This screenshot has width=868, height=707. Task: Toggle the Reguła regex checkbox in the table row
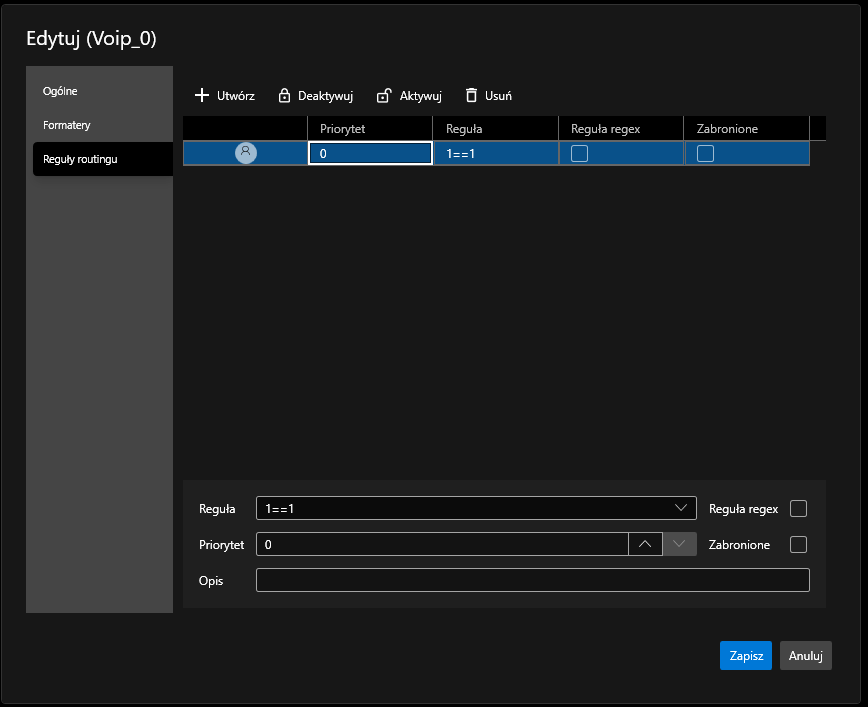(x=579, y=153)
